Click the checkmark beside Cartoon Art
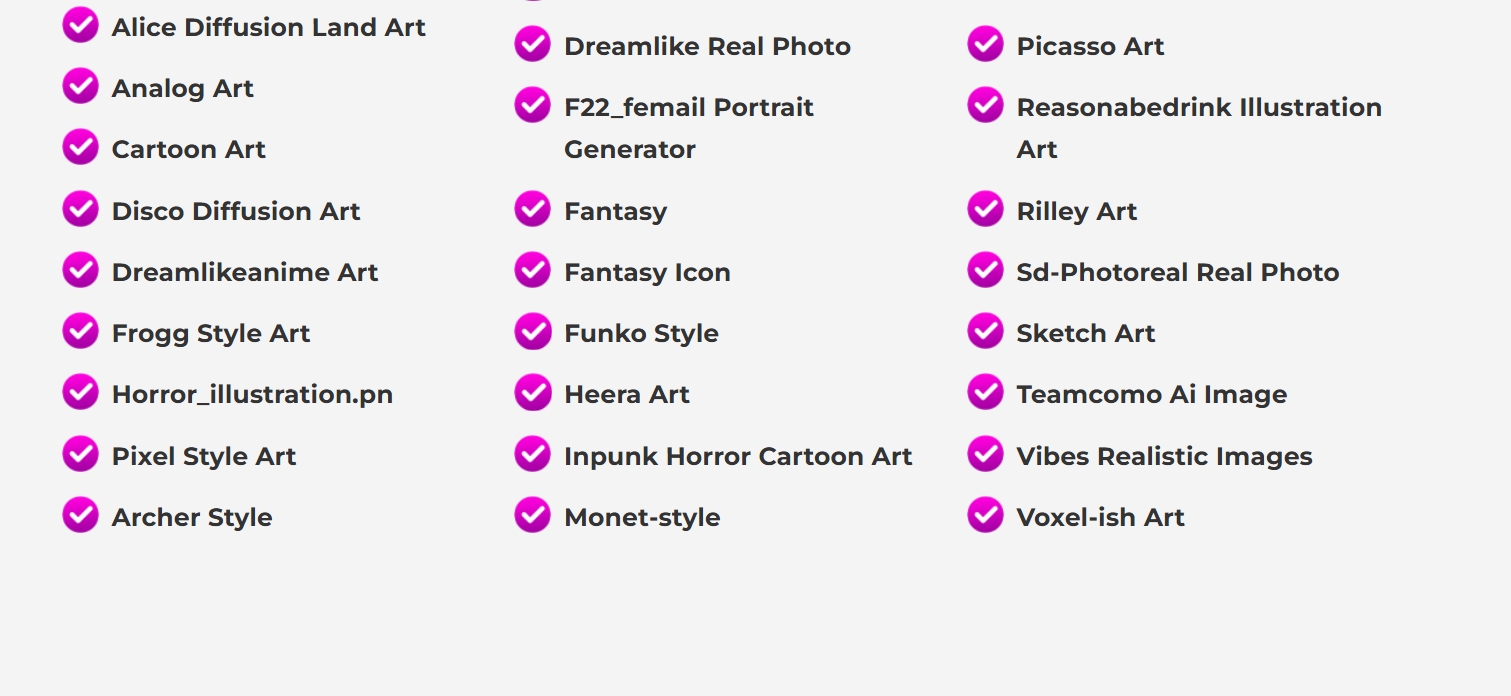 coord(80,147)
